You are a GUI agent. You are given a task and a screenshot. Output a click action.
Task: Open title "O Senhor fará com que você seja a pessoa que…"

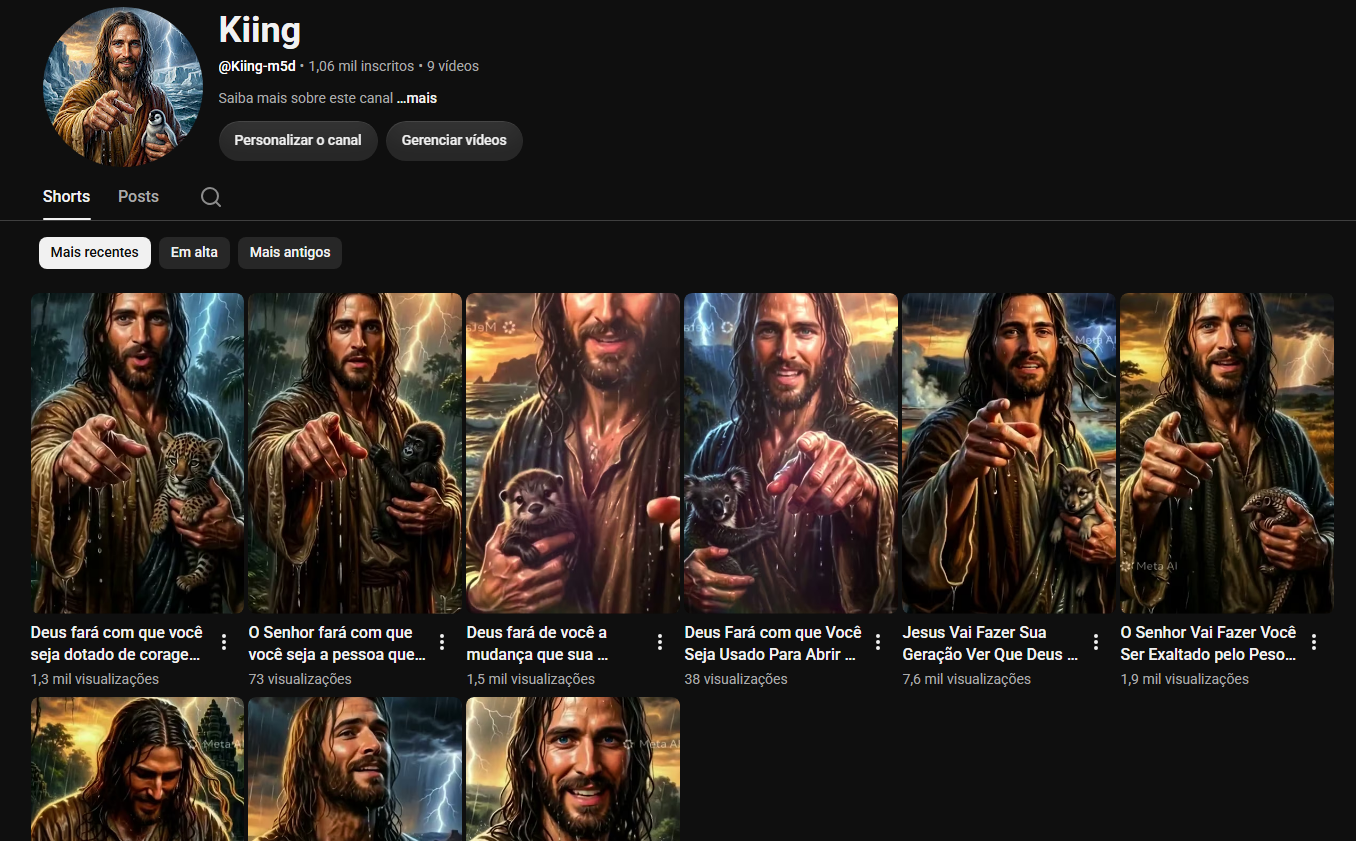338,643
